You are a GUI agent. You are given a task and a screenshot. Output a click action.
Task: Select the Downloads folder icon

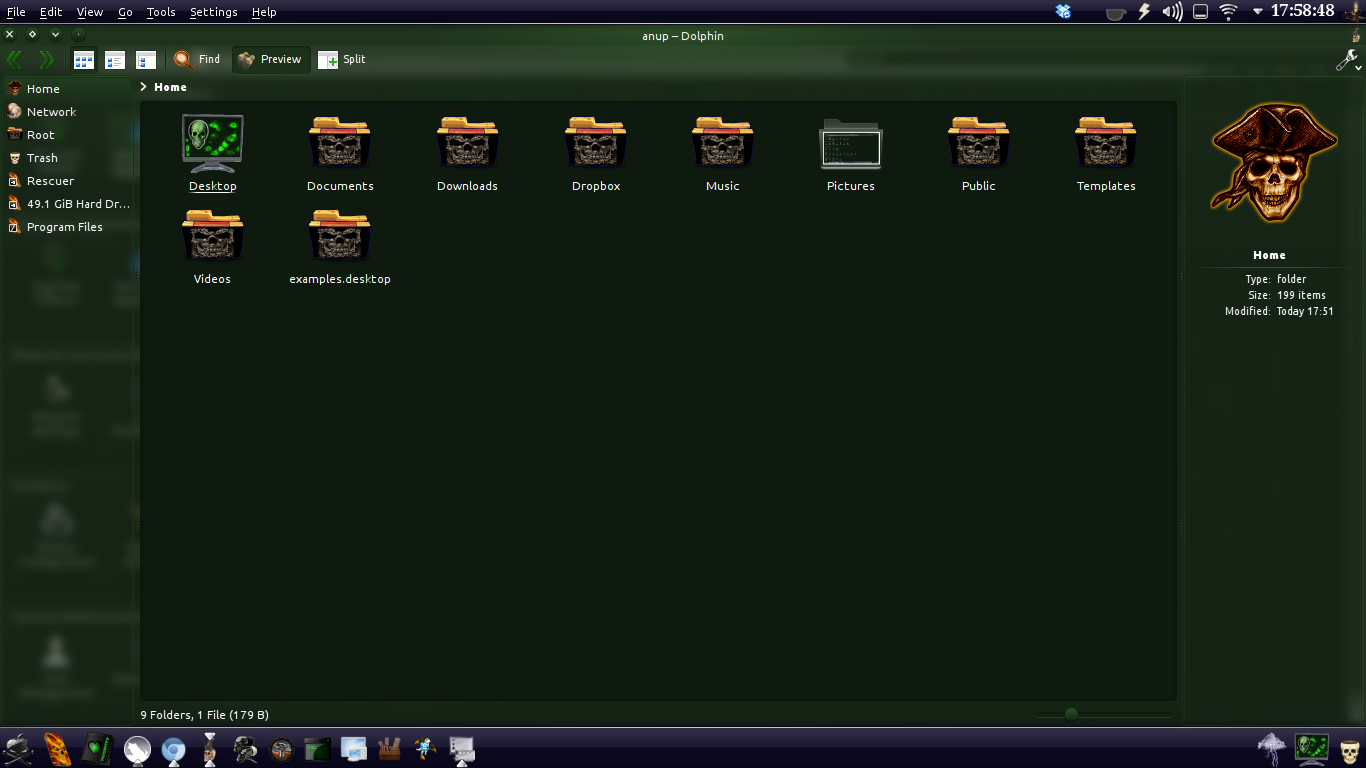click(x=467, y=143)
